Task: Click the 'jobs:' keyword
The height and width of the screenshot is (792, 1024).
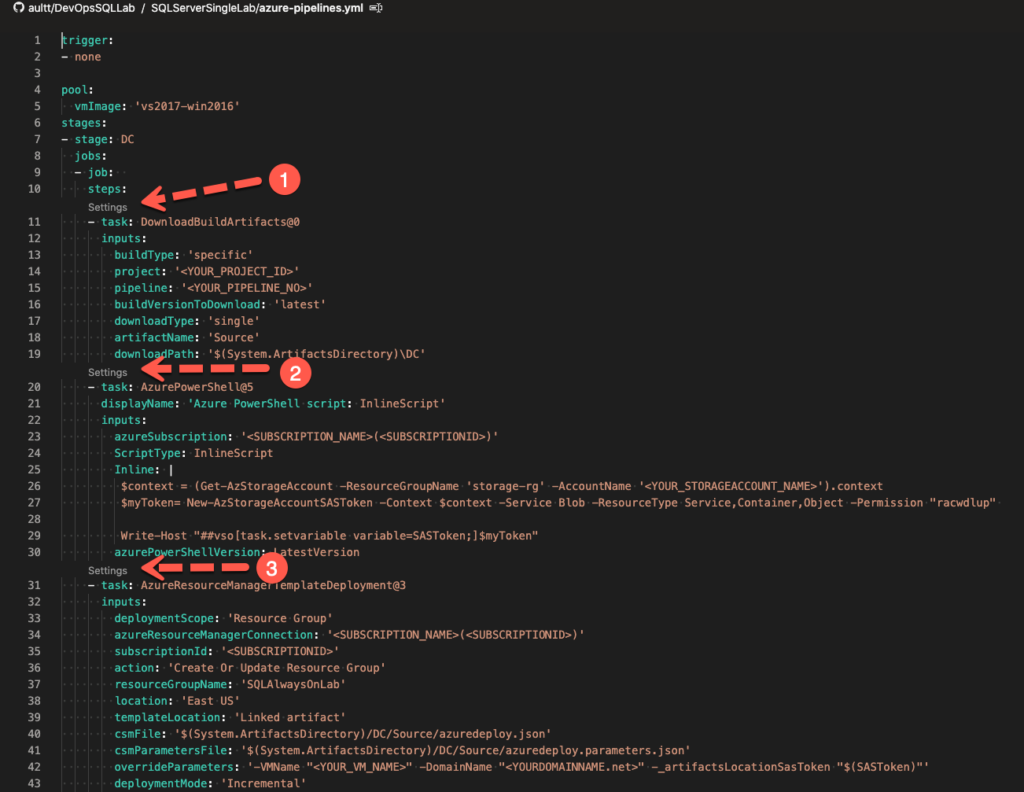Action: (90, 155)
